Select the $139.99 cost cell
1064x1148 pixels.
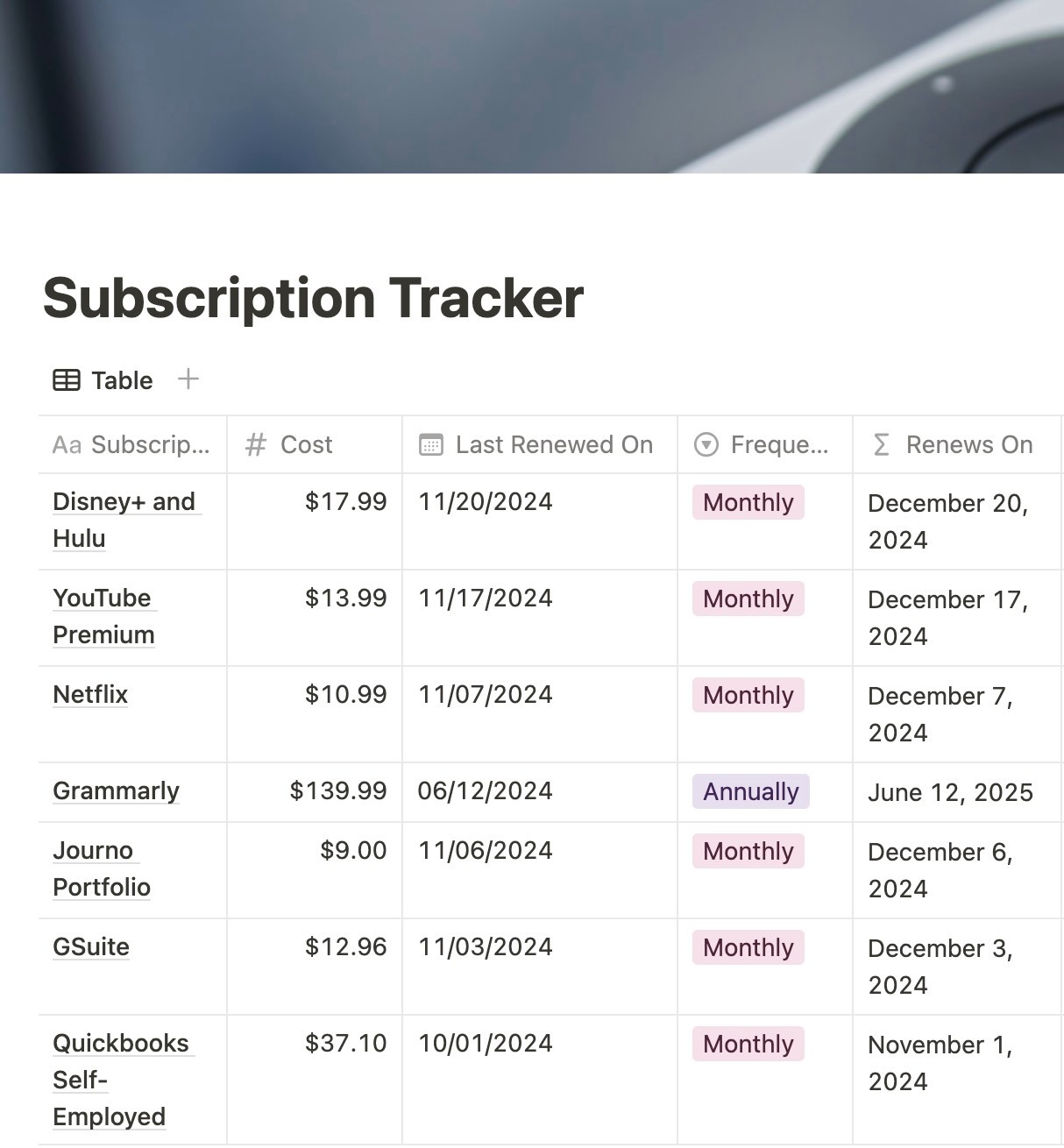tap(315, 793)
